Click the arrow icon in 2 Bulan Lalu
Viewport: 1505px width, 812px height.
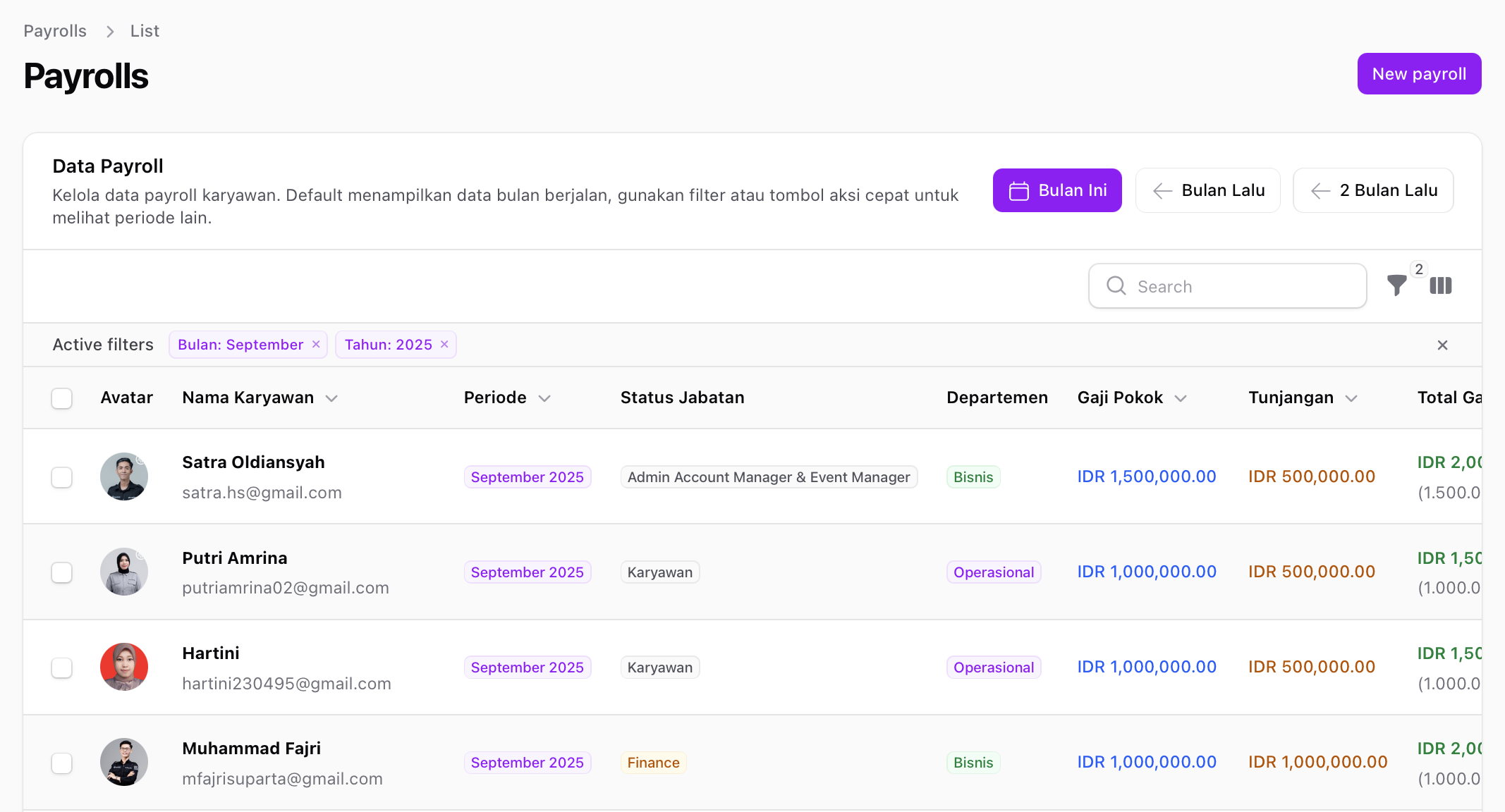point(1320,190)
